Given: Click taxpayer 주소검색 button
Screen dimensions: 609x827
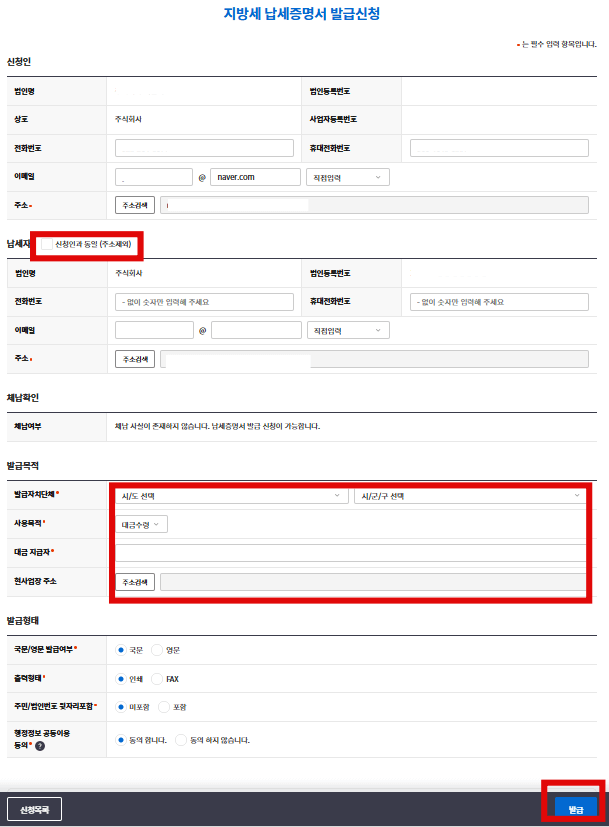Looking at the screenshot, I should [x=135, y=359].
